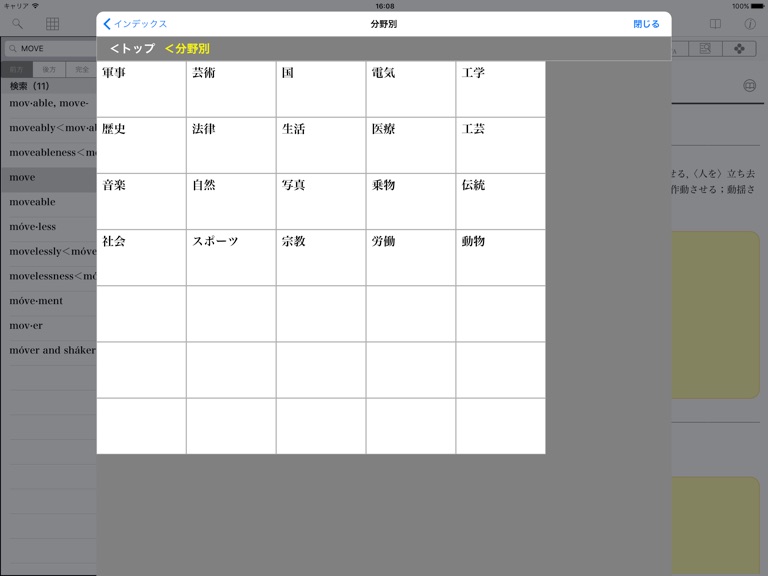Go back to インデックス
Screen dimensions: 768x576
point(136,24)
